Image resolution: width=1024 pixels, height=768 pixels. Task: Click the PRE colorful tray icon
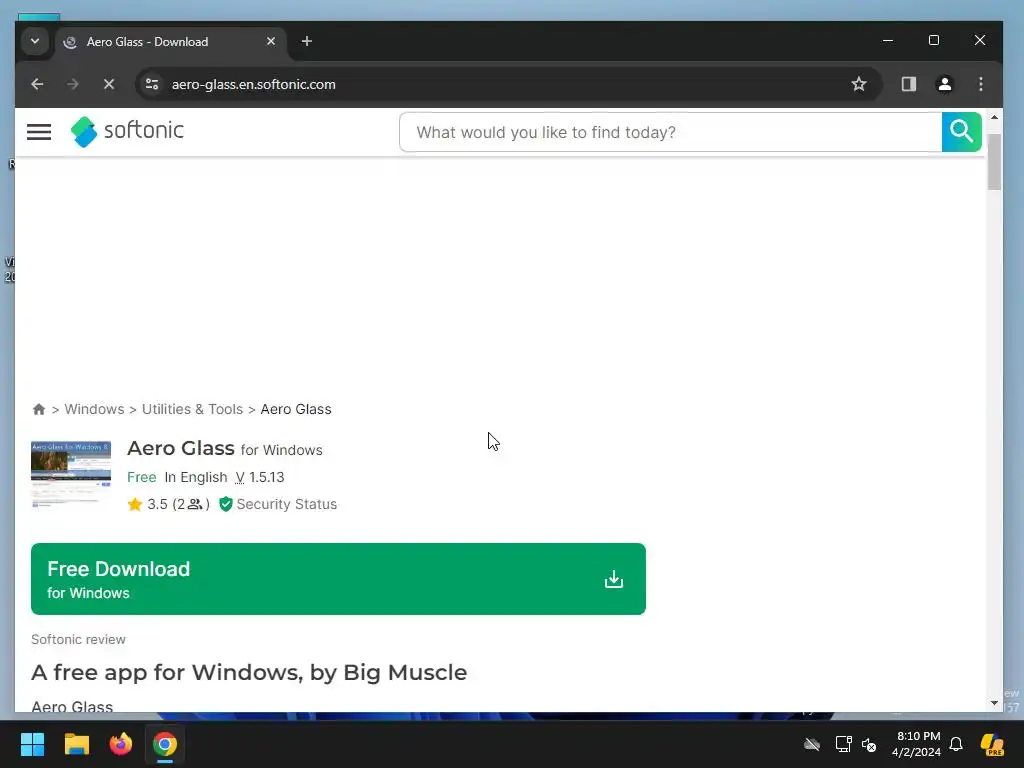[992, 744]
